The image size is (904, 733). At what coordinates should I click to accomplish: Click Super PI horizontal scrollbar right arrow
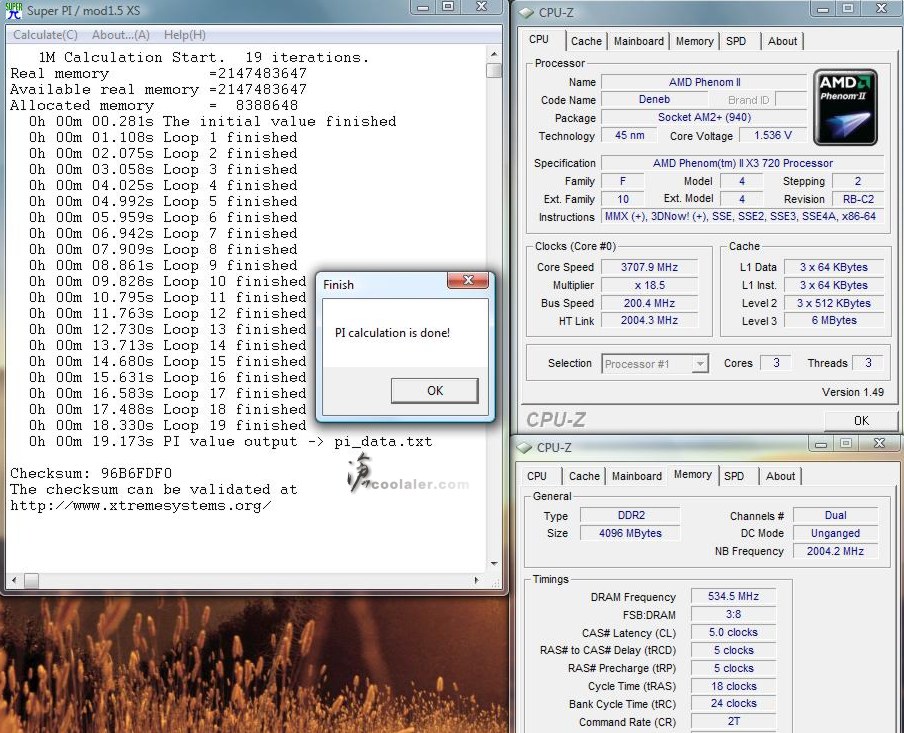(x=476, y=580)
